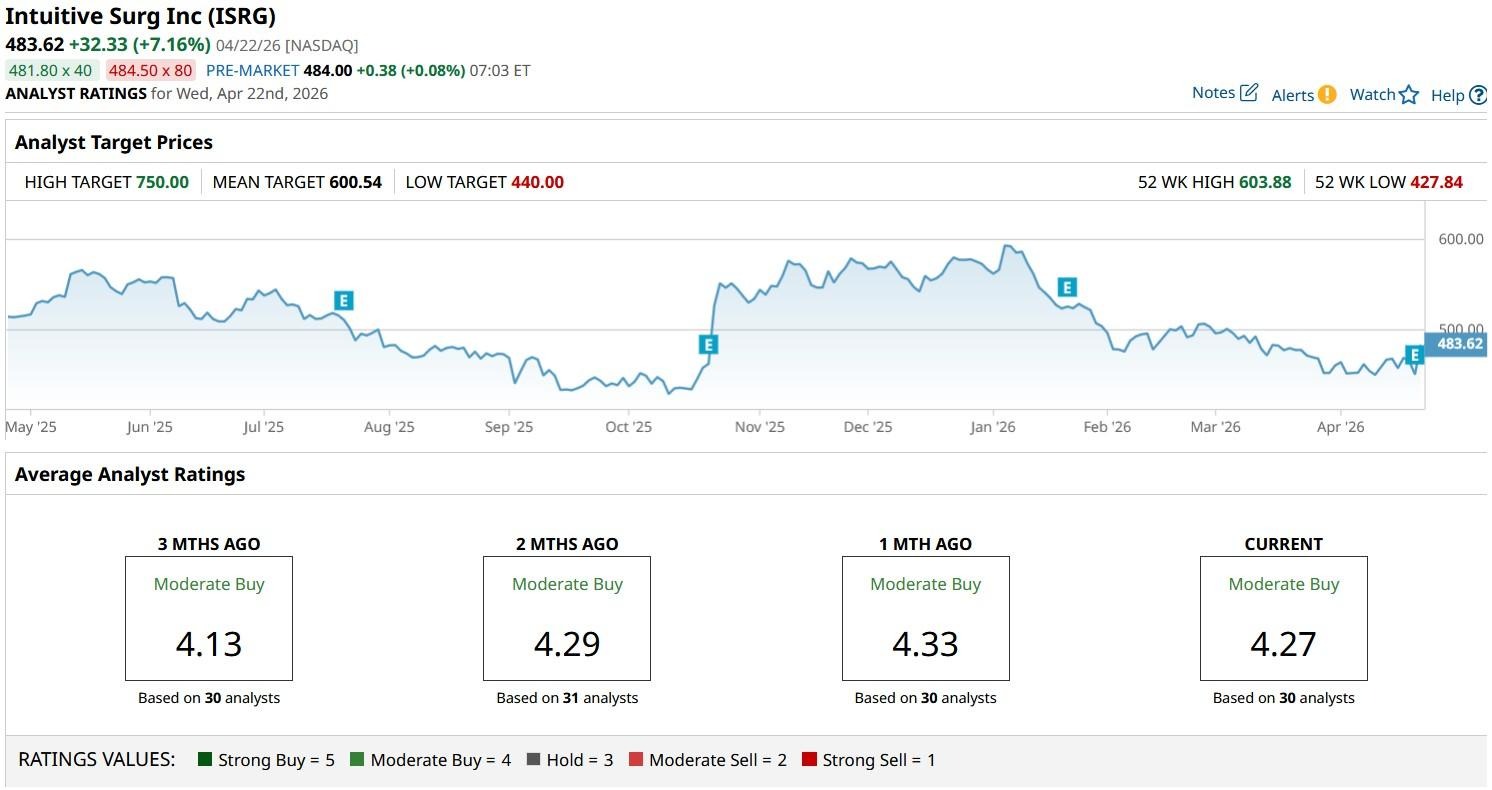This screenshot has height=790, width=1492.
Task: Click the Moderate Sell light red swatch
Action: point(636,760)
